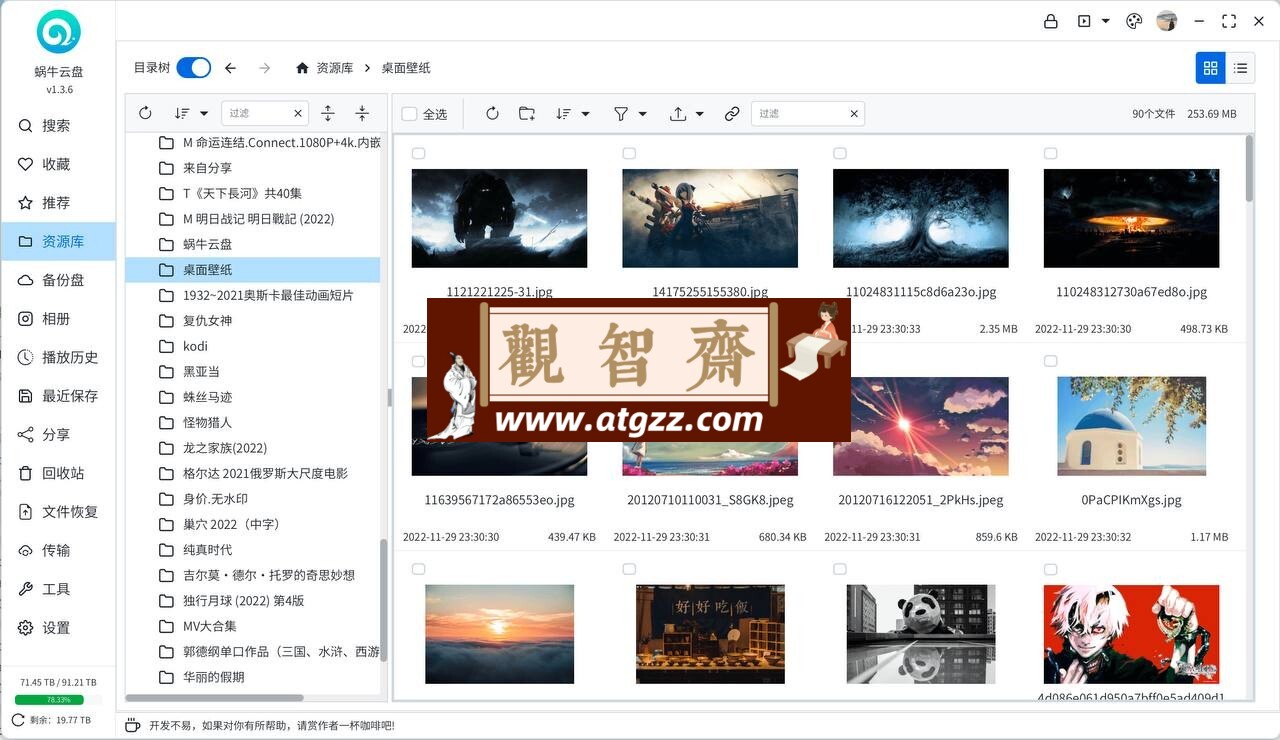Open the funnel filter dropdown
The width and height of the screenshot is (1280, 740).
(630, 114)
